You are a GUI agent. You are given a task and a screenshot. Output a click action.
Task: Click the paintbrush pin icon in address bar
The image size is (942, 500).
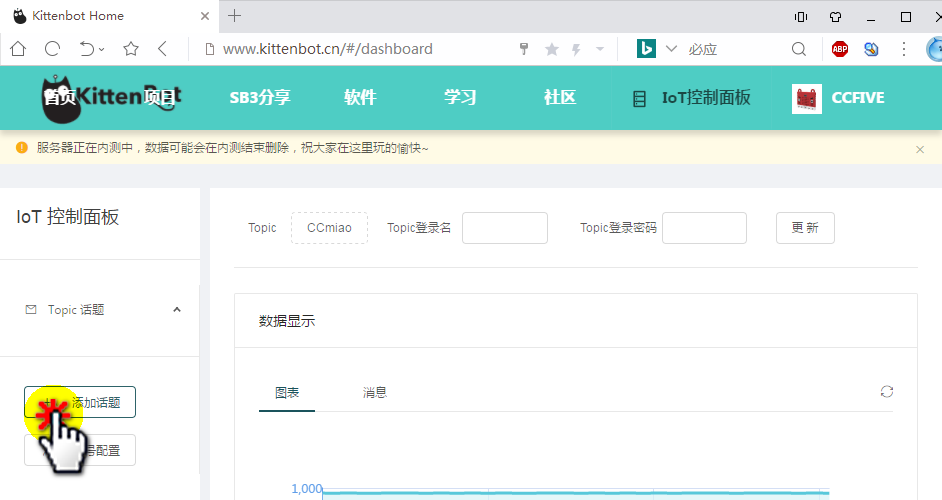tap(524, 49)
